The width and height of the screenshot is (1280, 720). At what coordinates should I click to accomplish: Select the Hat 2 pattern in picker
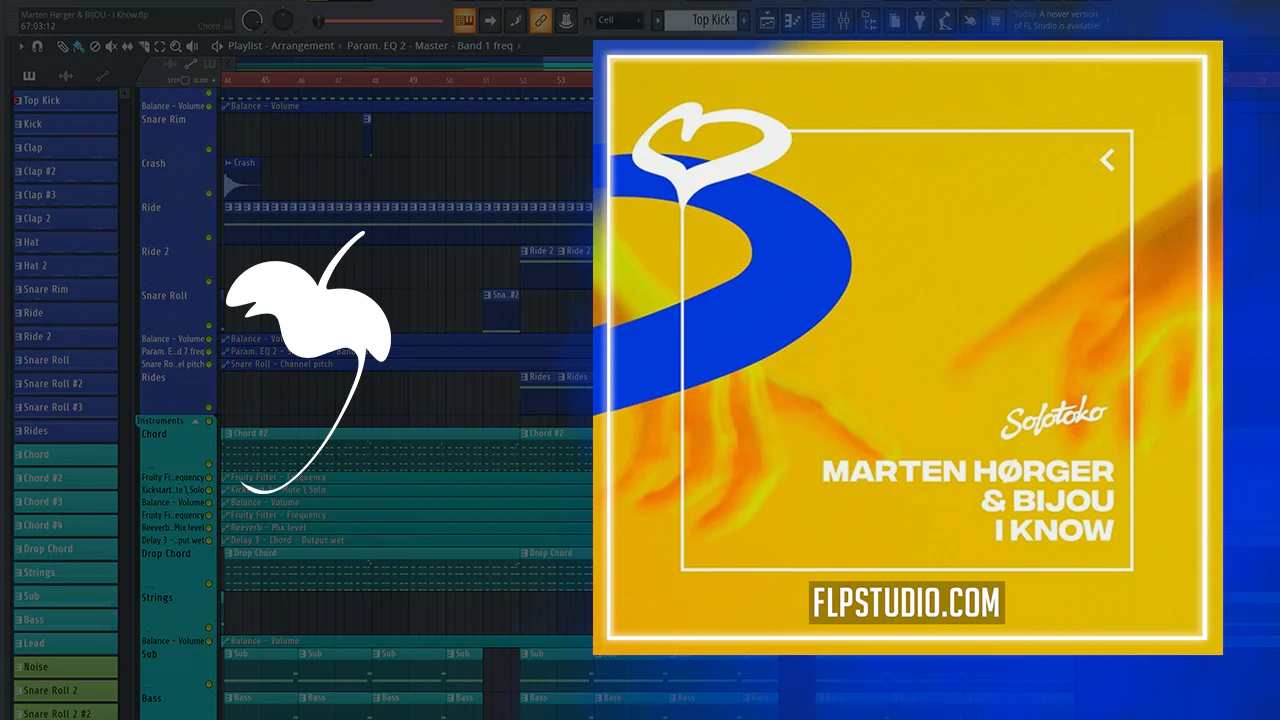pyautogui.click(x=66, y=266)
